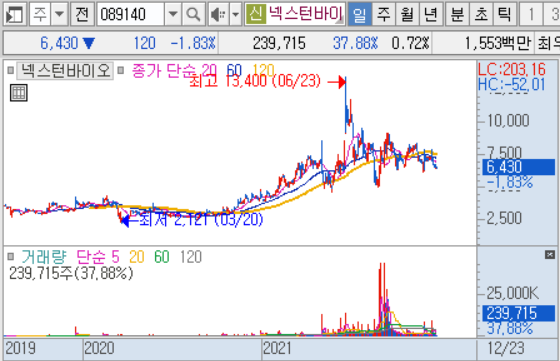Toggle the square marker before 거래량
560x361 pixels.
(x=11, y=256)
